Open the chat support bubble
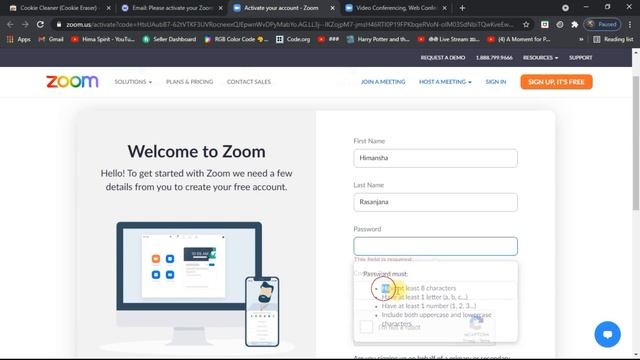The width and height of the screenshot is (640, 360). click(x=607, y=334)
